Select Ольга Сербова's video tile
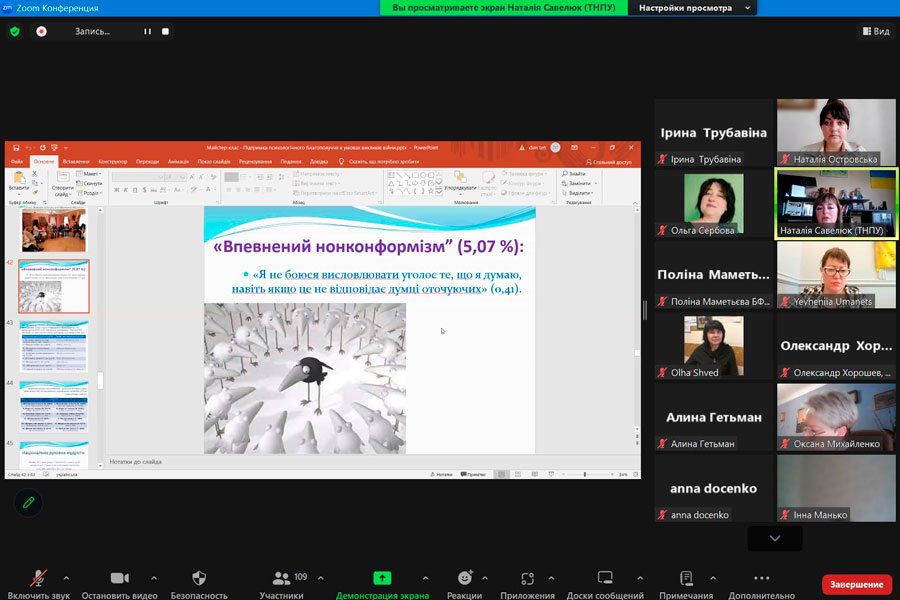 (x=713, y=204)
